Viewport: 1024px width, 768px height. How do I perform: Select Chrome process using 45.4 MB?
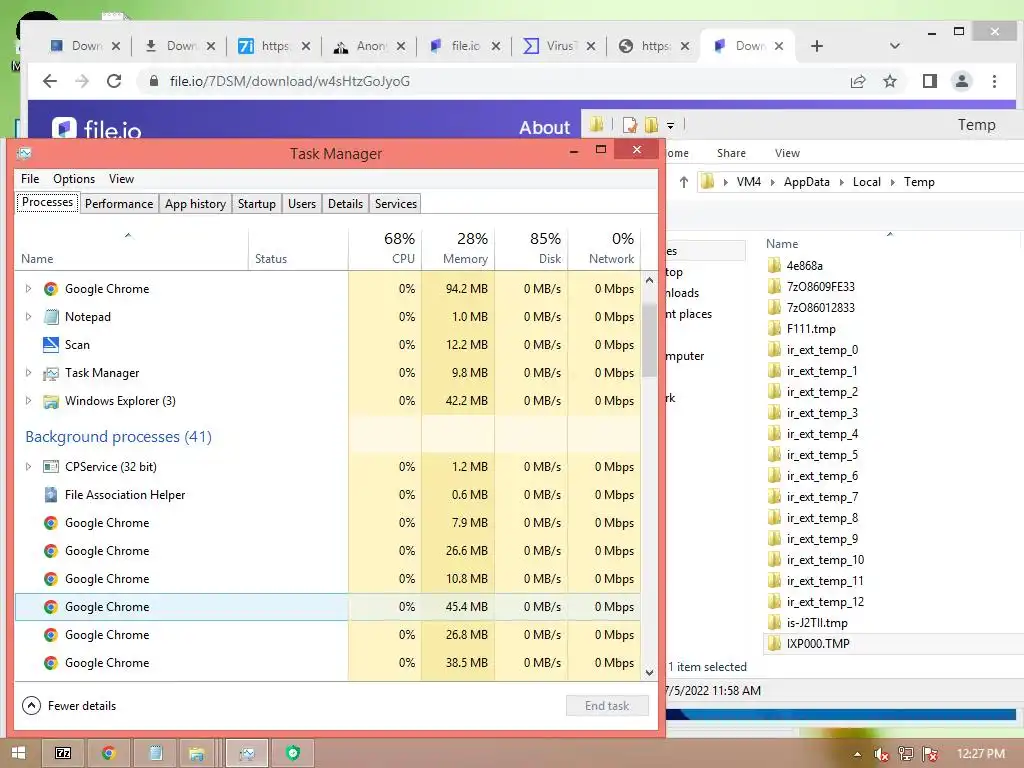328,607
